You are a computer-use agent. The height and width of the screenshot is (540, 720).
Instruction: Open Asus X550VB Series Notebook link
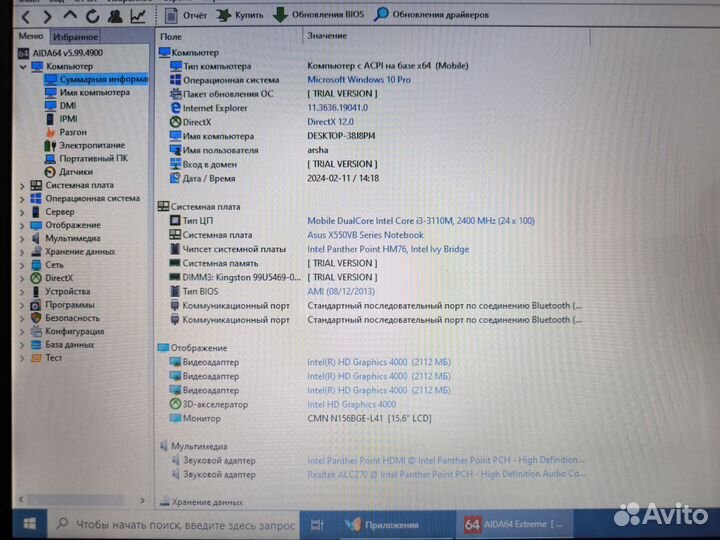366,235
